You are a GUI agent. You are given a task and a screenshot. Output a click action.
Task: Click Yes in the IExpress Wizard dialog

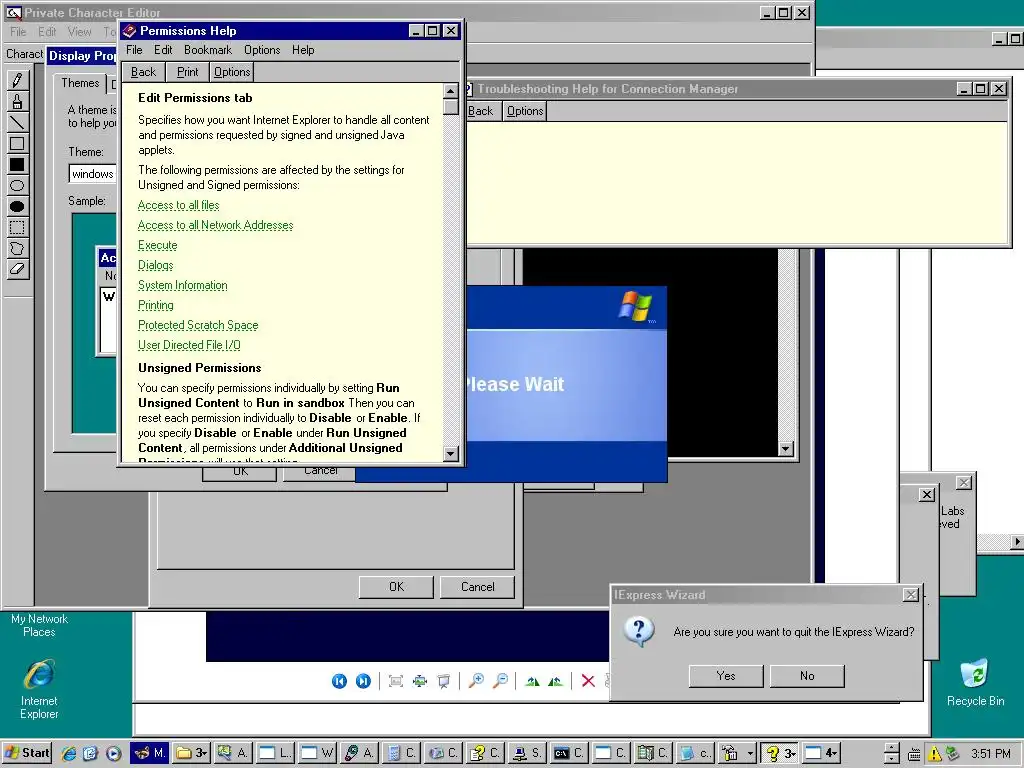coord(726,676)
